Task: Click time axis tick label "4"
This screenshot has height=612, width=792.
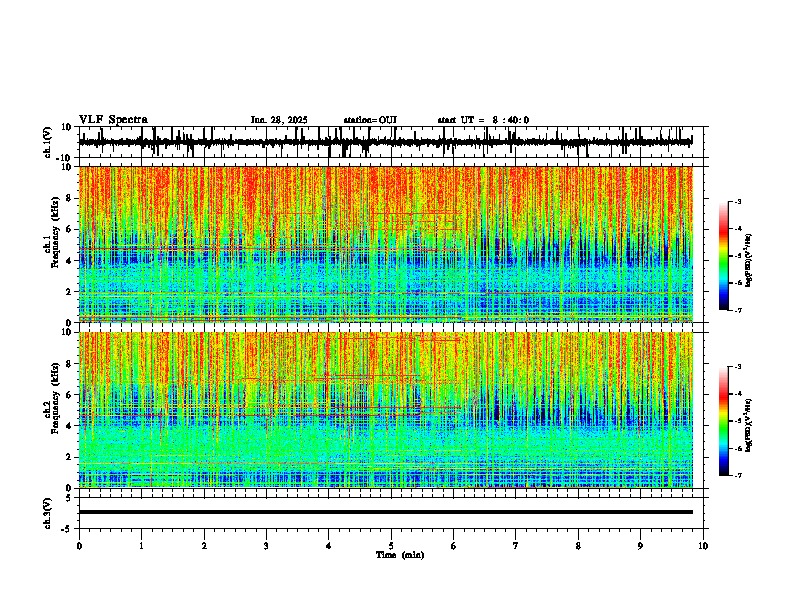Action: click(x=329, y=546)
